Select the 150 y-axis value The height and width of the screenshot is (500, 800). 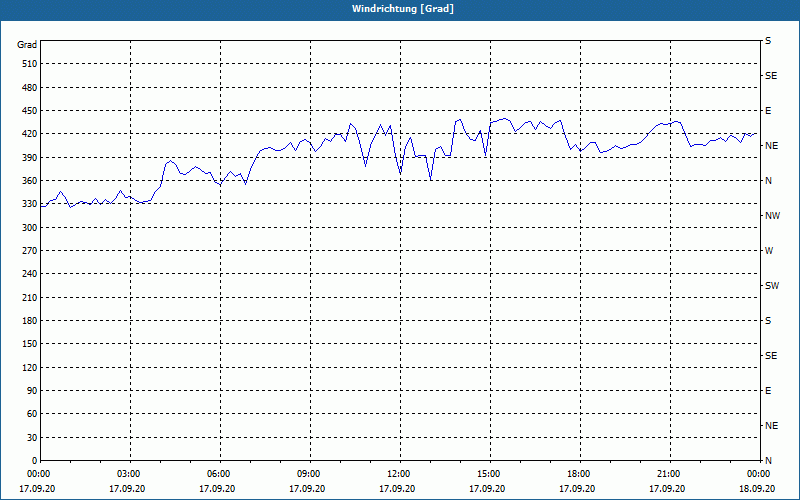[x=30, y=344]
